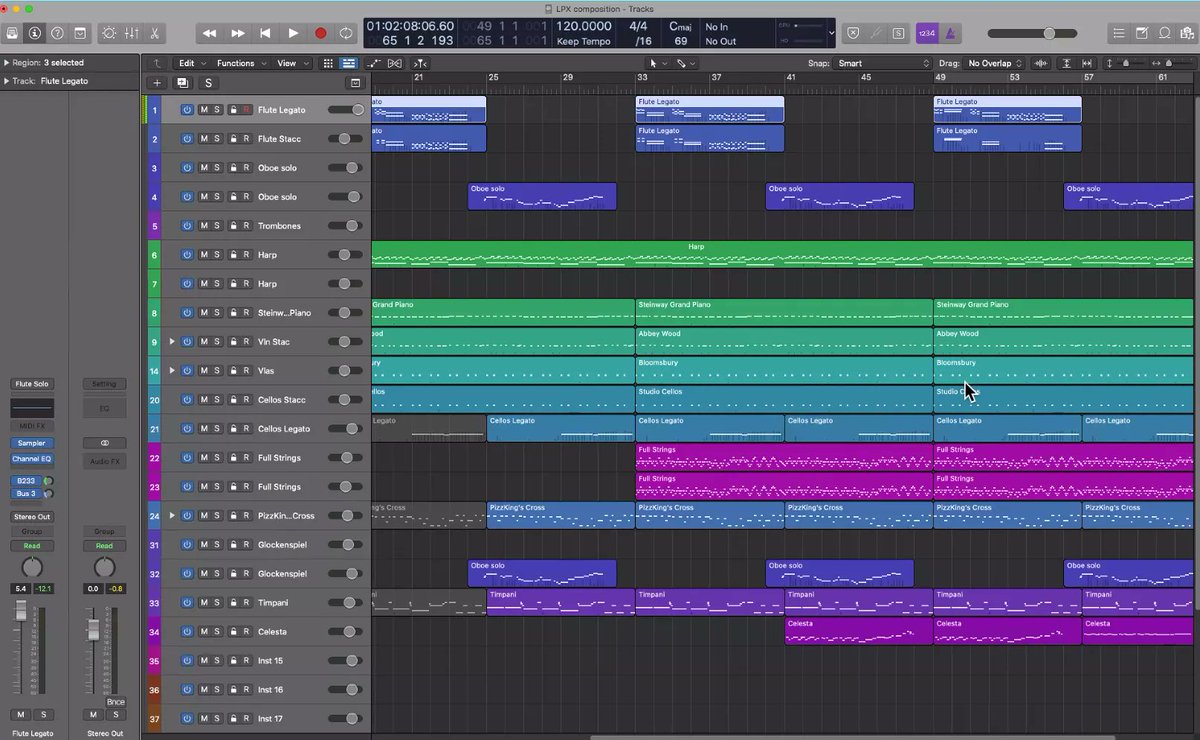
Task: Click the horizontal auto zoom icon
Action: (1087, 63)
